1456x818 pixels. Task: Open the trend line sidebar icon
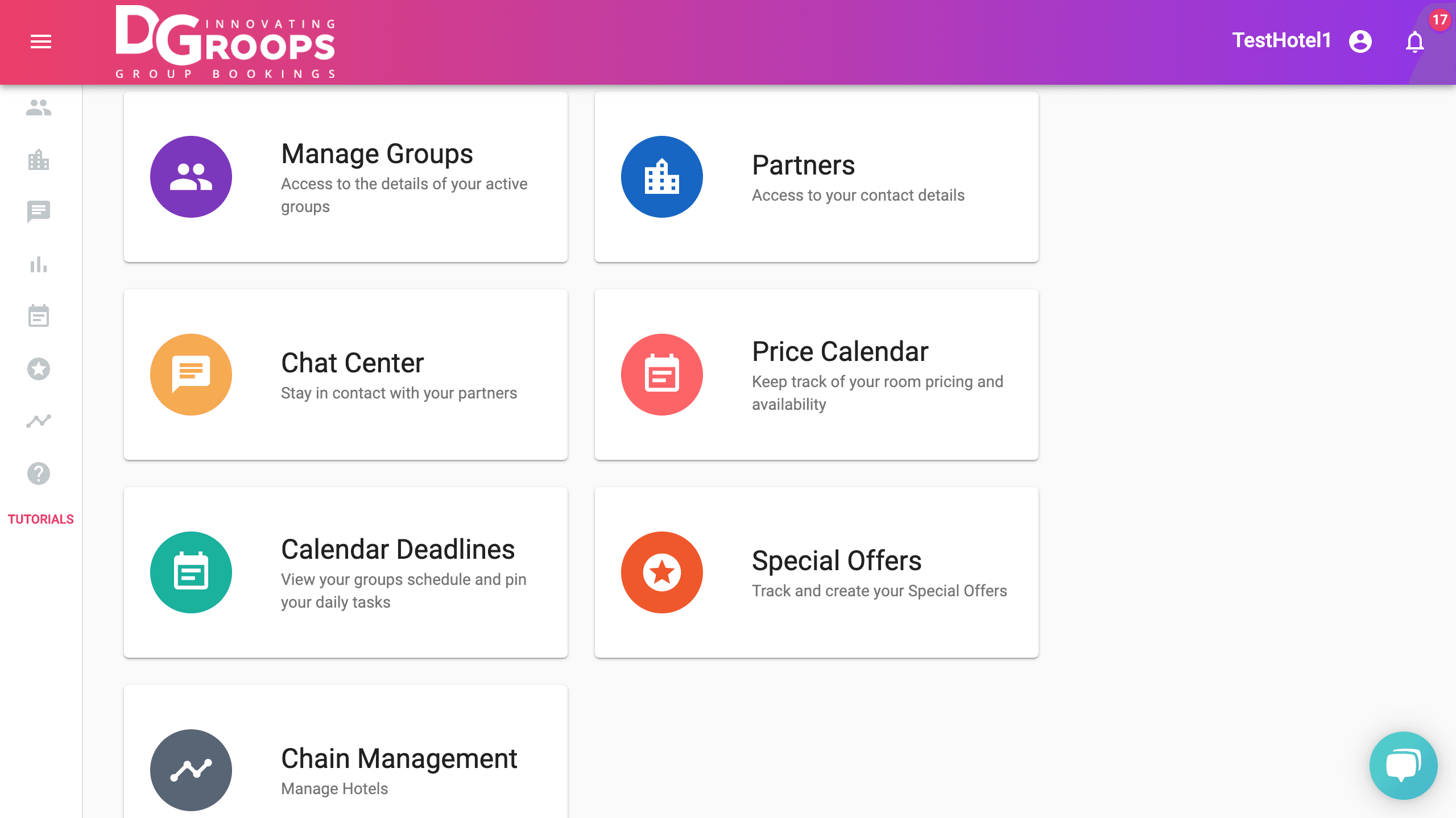(39, 421)
